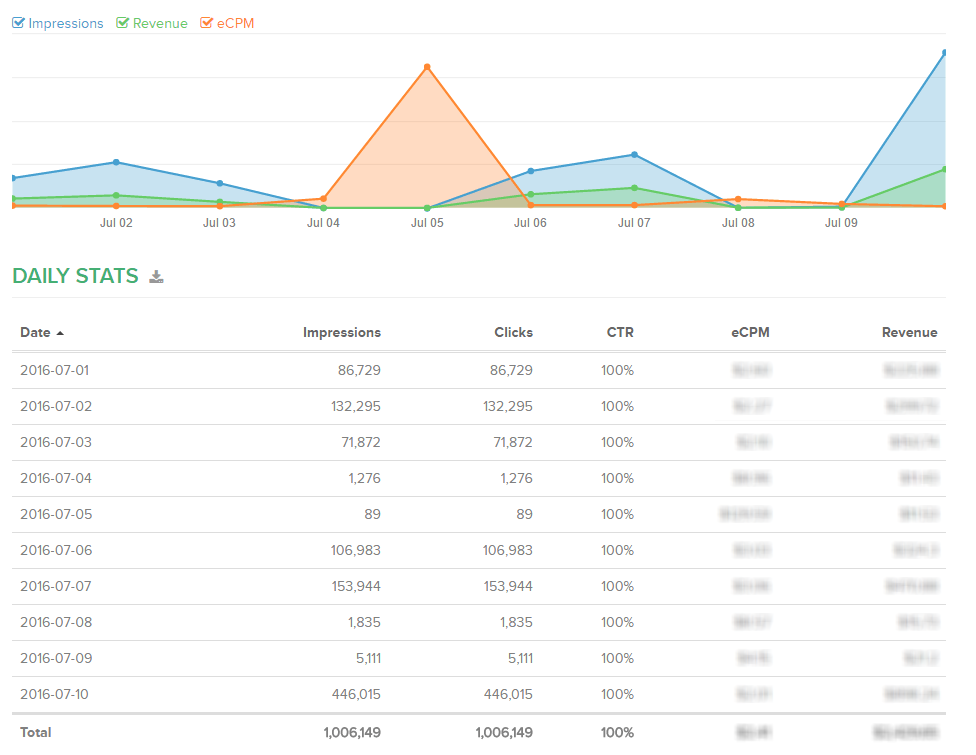The height and width of the screenshot is (755, 976).
Task: Sort by the eCPM column header
Action: pos(750,333)
